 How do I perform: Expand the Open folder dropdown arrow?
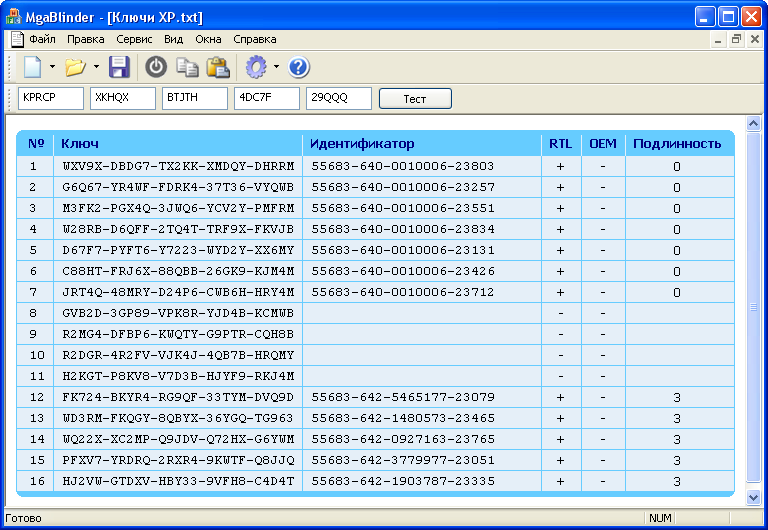pos(96,67)
